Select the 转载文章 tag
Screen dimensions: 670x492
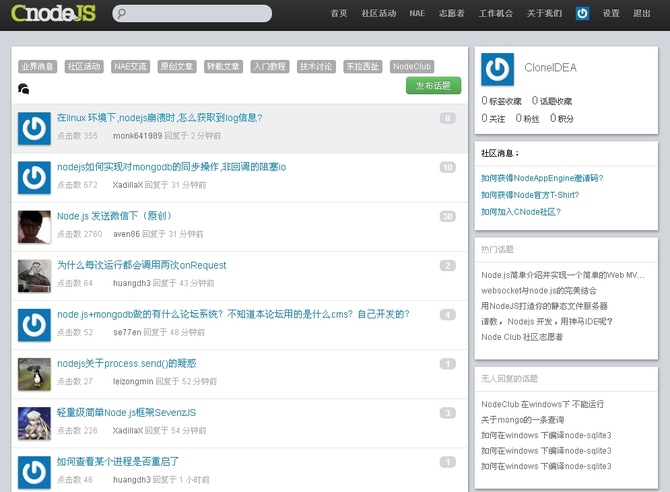223,66
